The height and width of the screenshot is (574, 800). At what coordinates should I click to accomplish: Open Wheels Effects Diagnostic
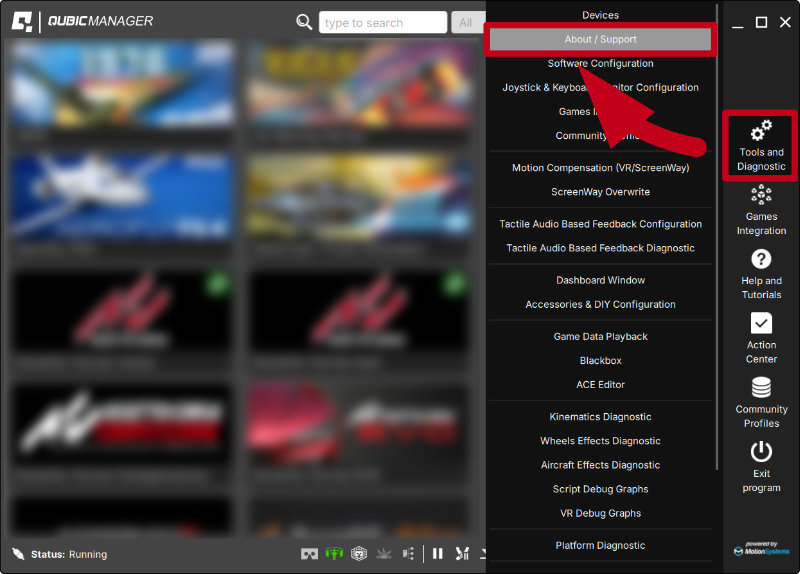point(600,441)
